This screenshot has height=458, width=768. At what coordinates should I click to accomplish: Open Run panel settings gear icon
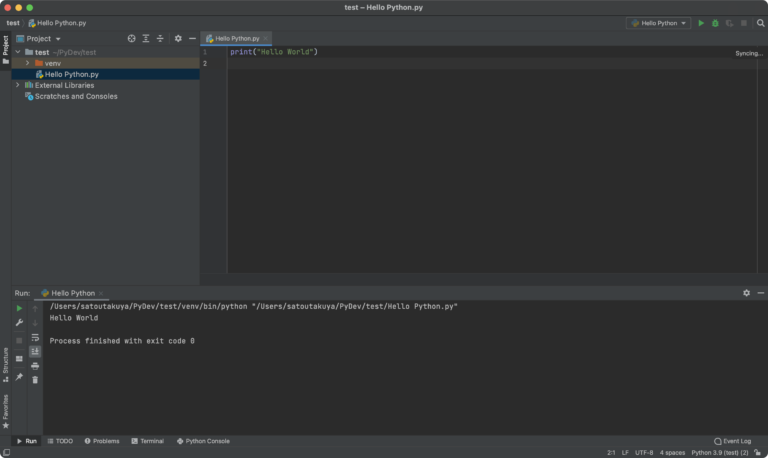(746, 293)
